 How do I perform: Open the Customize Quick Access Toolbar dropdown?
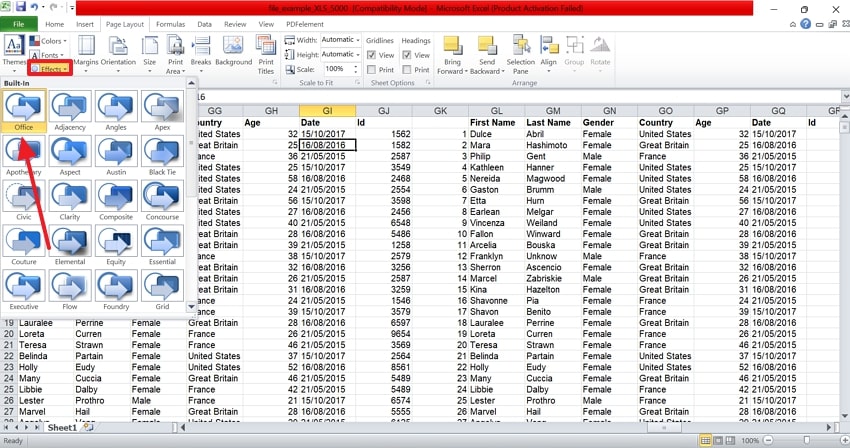point(72,8)
